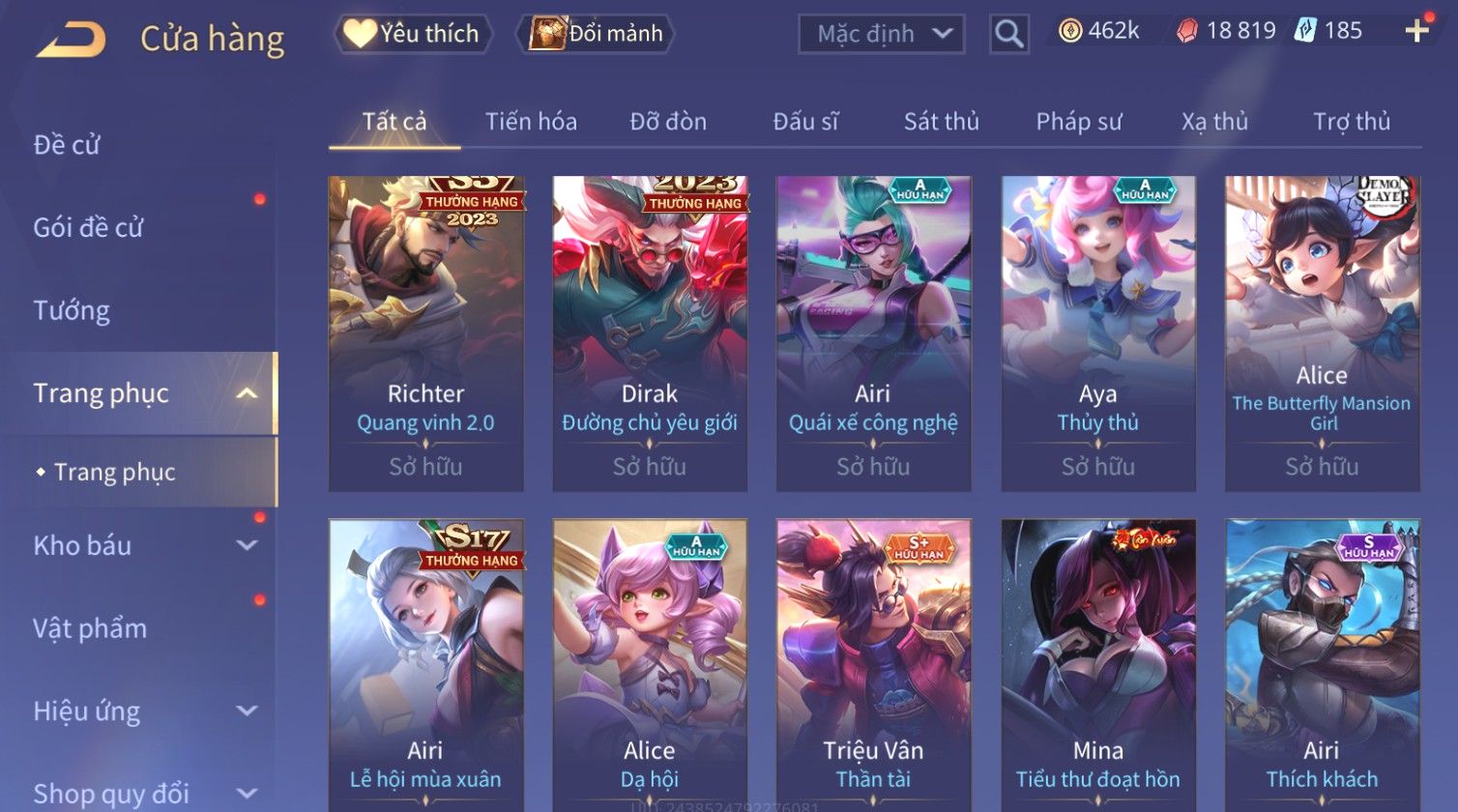Open Alice Butterfly Mansion Girl skin card
Image resolution: width=1458 pixels, height=812 pixels.
pos(1322,333)
